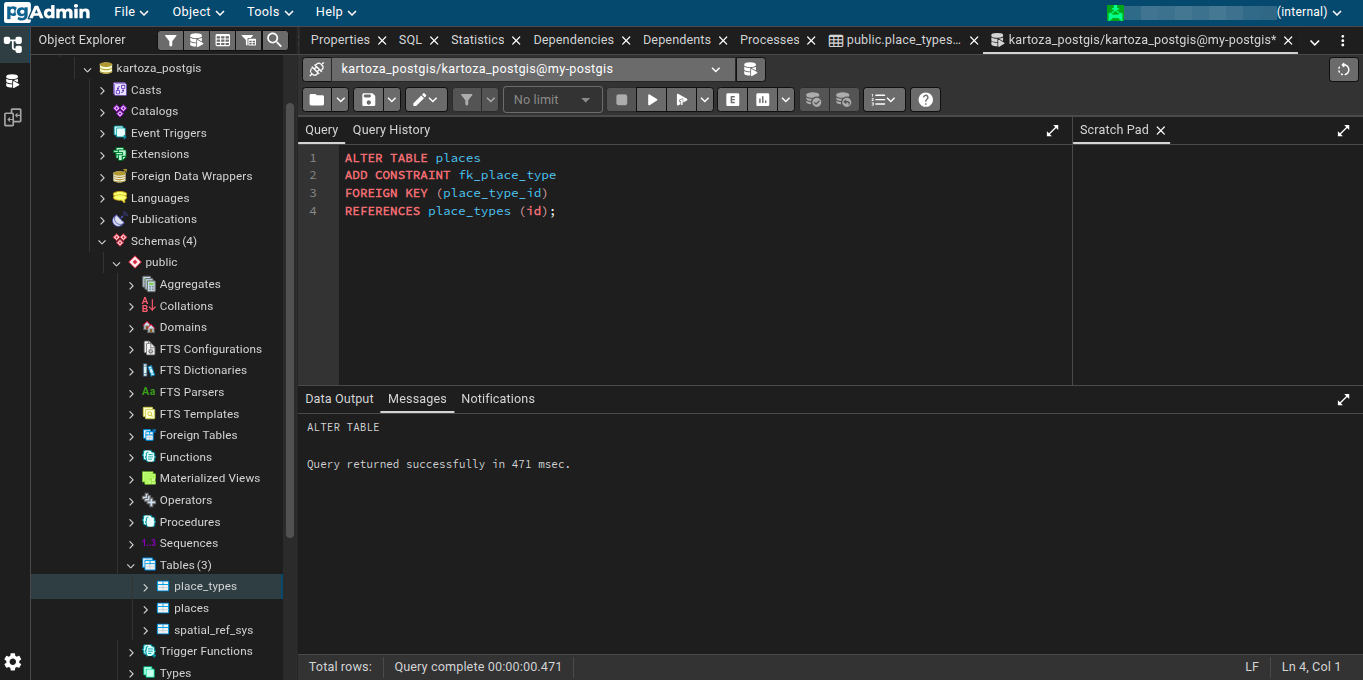Collapse the Tables (3) tree node
The width and height of the screenshot is (1363, 680).
(131, 565)
